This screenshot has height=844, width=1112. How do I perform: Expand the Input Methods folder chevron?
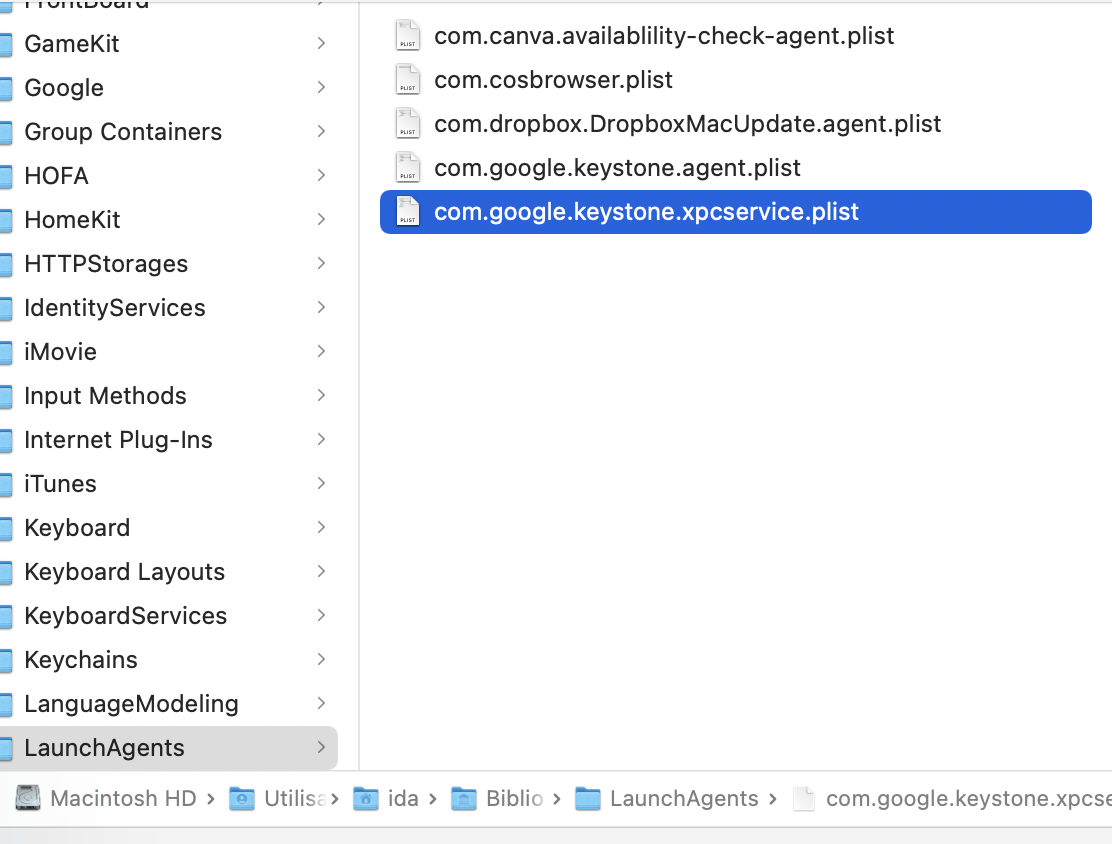coord(321,396)
